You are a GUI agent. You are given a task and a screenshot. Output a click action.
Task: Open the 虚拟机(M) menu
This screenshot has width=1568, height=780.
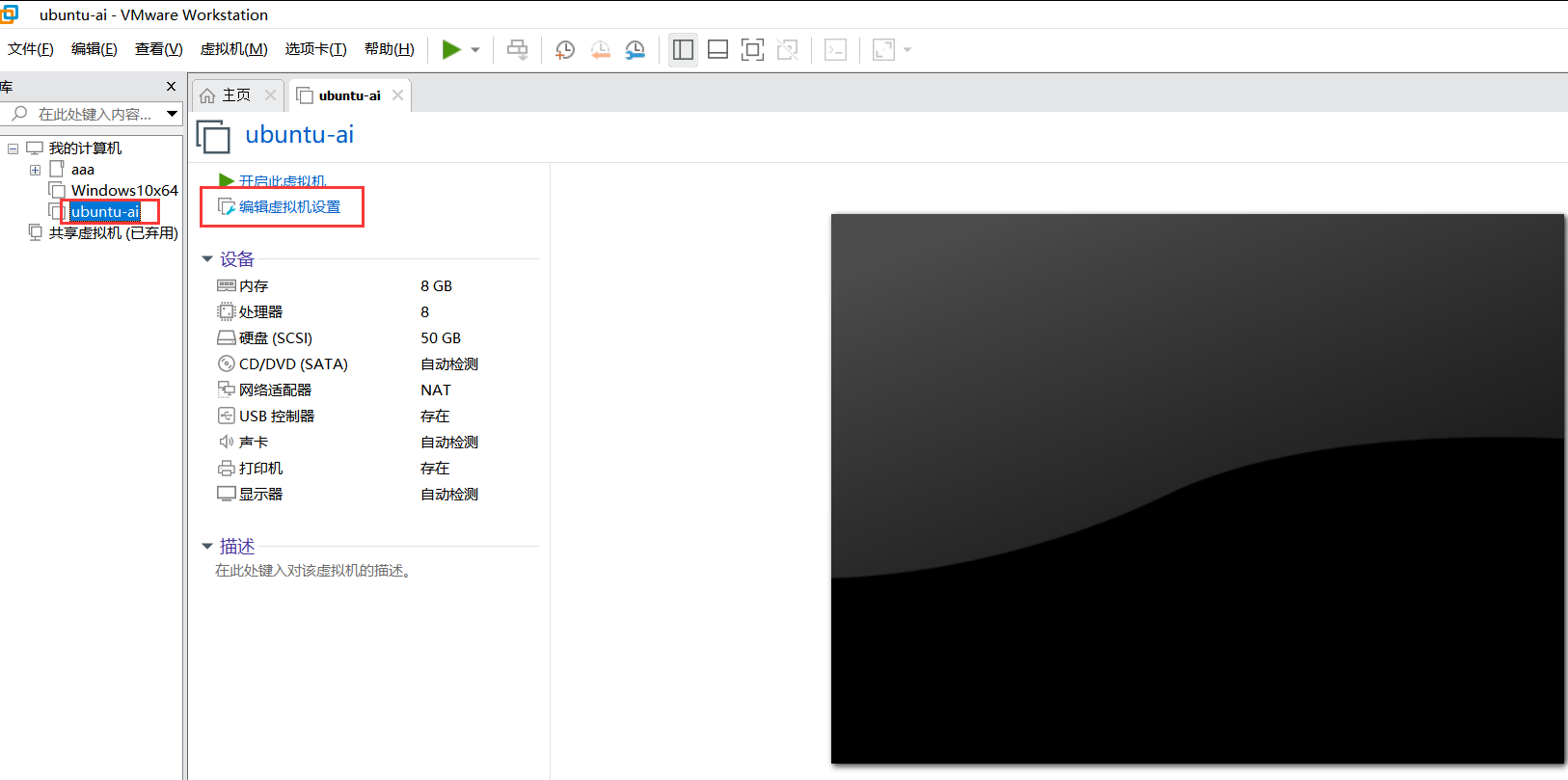click(234, 49)
